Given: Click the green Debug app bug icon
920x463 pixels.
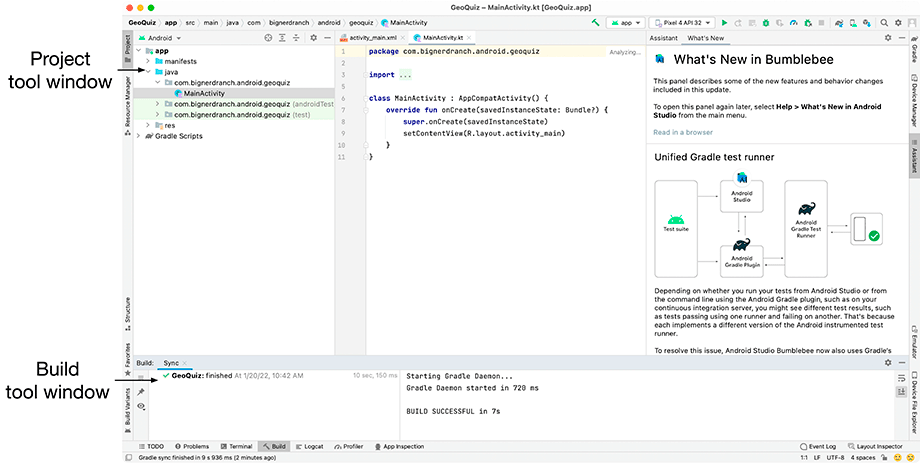Looking at the screenshot, I should point(766,23).
